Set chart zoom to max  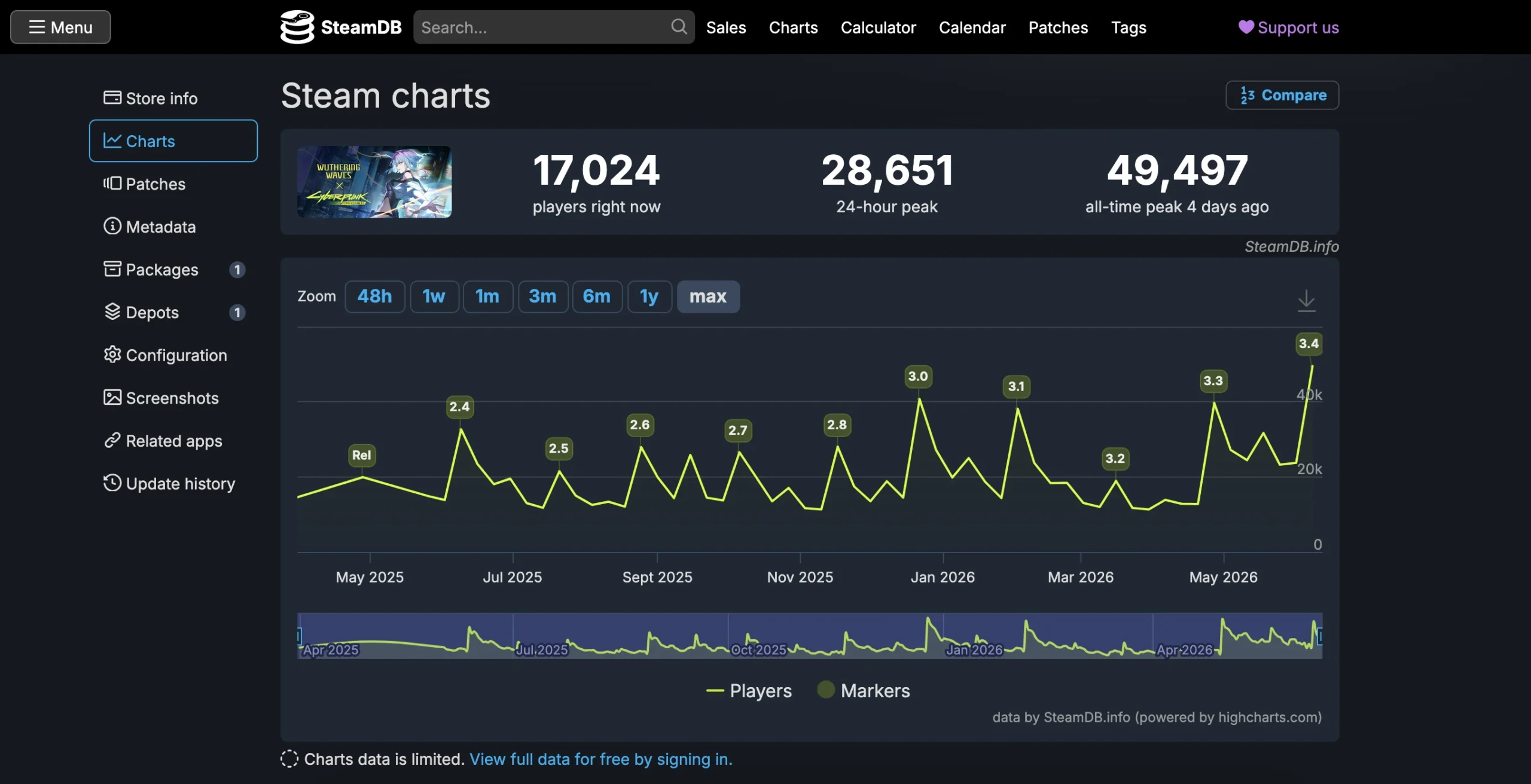[708, 297]
